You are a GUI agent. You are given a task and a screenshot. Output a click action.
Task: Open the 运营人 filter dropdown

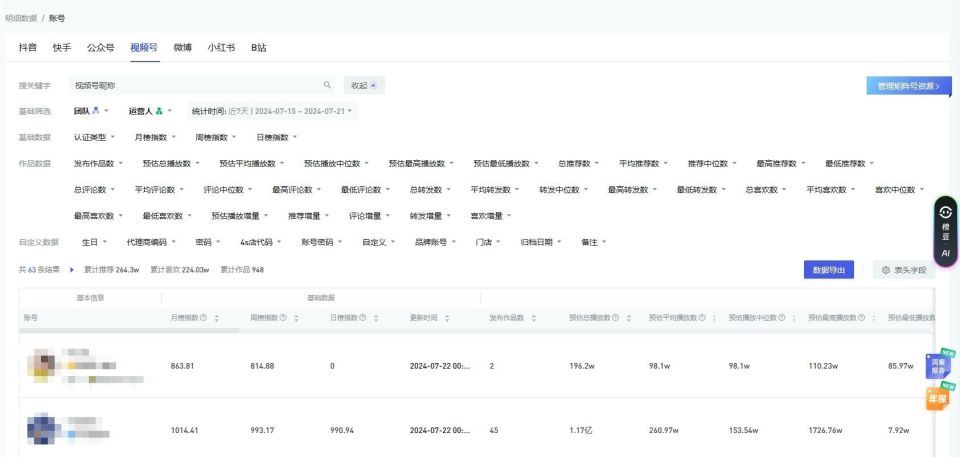click(x=151, y=111)
